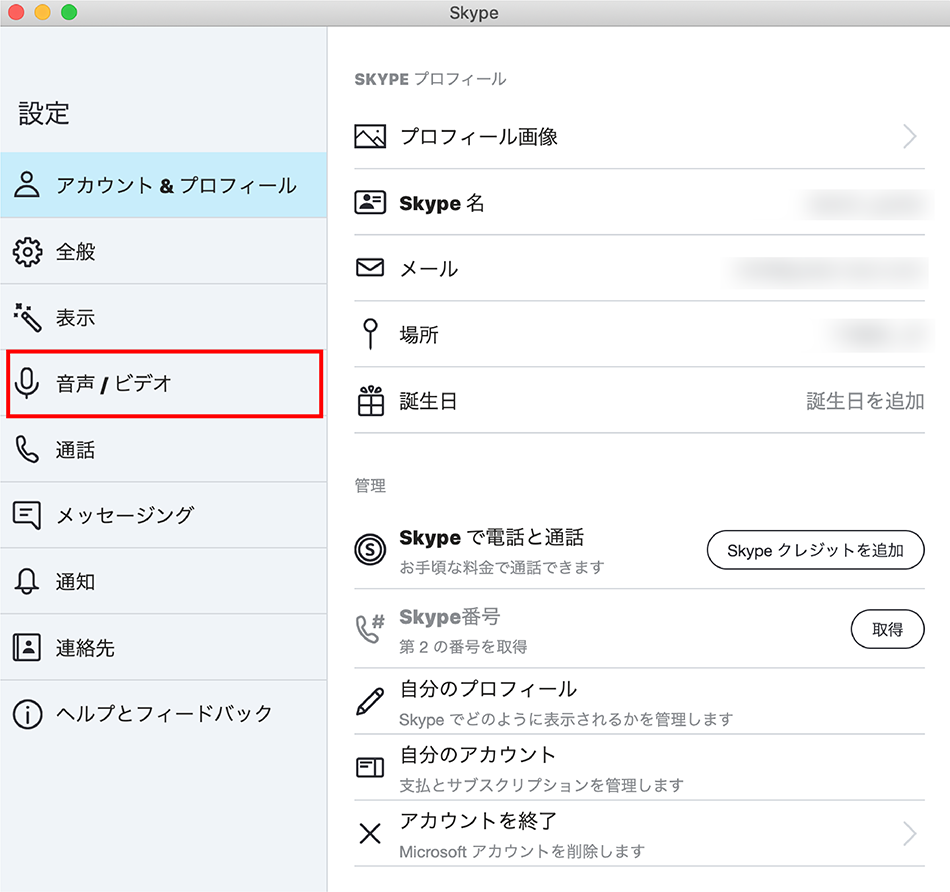Click the 取得 button for Skype番号
The image size is (950, 892).
tap(888, 629)
